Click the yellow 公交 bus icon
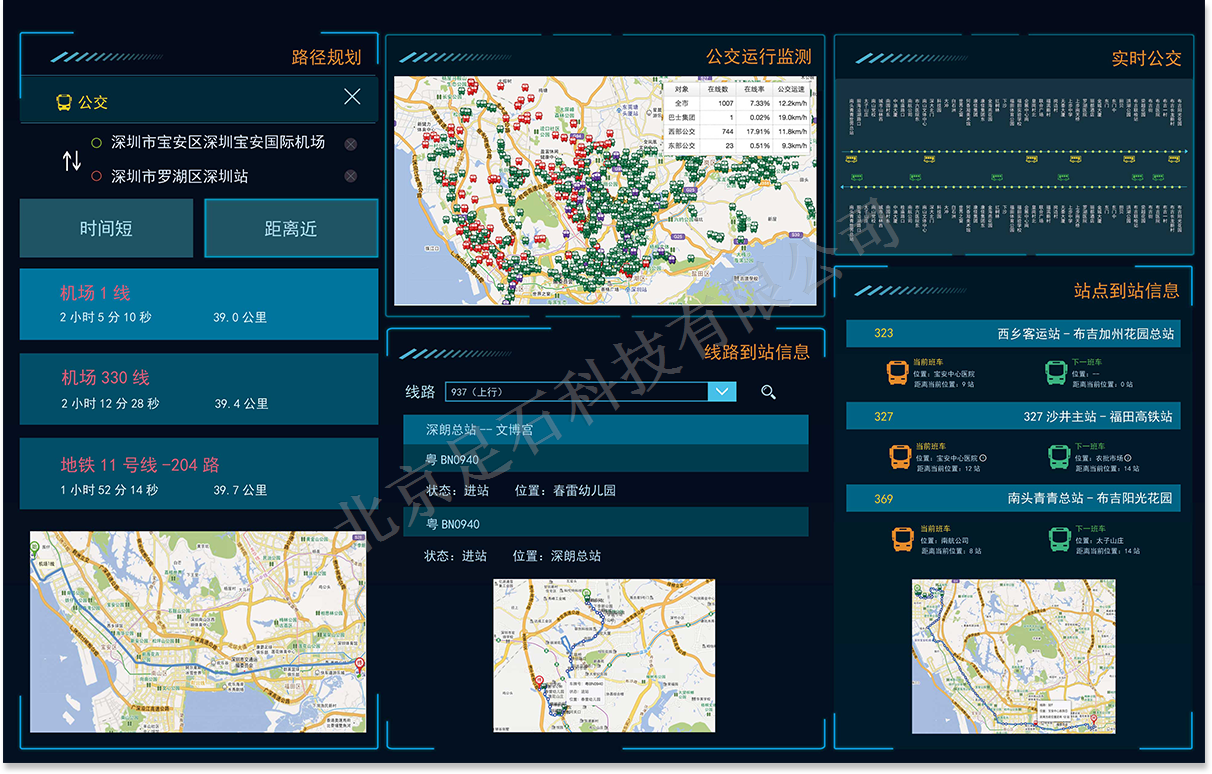The image size is (1212, 774). pos(64,102)
